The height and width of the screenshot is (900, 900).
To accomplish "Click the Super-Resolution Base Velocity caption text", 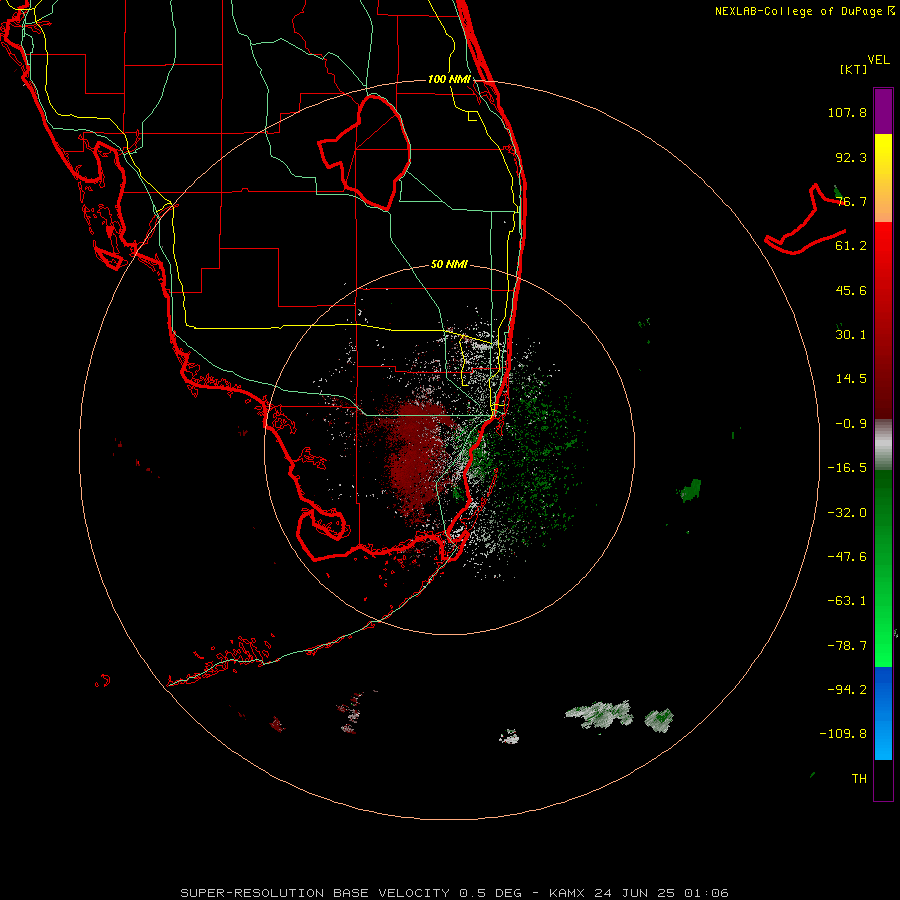I will coord(454,893).
